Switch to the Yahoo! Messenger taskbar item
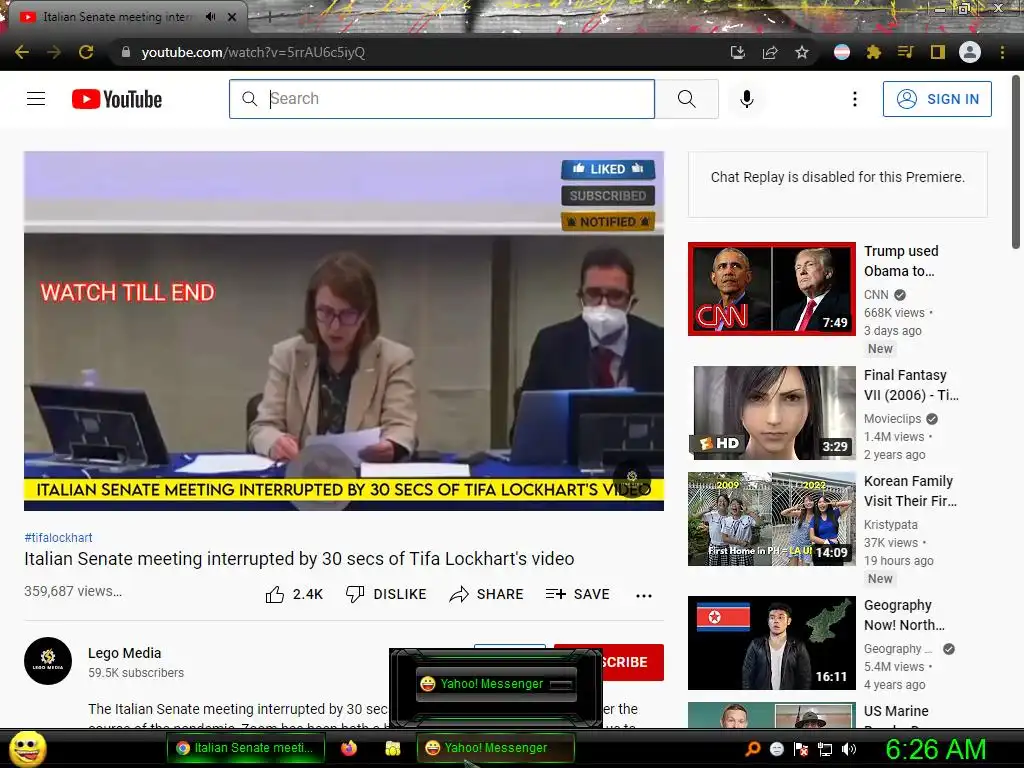 (x=495, y=748)
